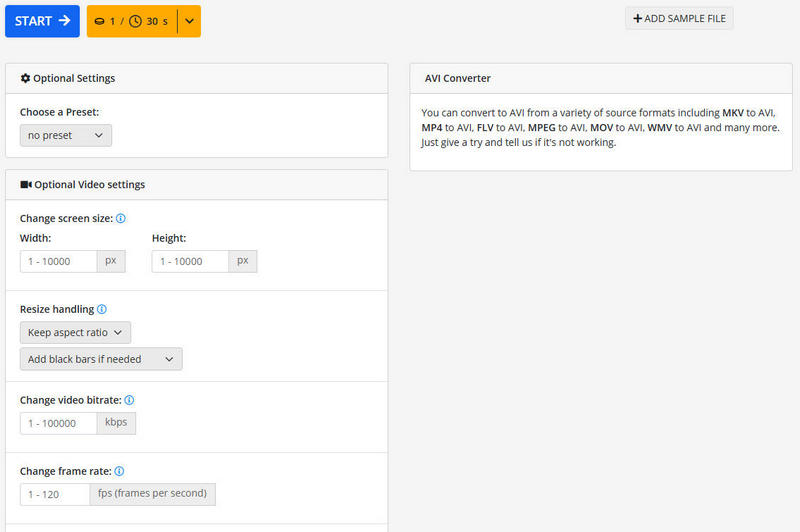Image resolution: width=800 pixels, height=532 pixels.
Task: Select the video bitrate kbps input box
Action: [x=59, y=423]
